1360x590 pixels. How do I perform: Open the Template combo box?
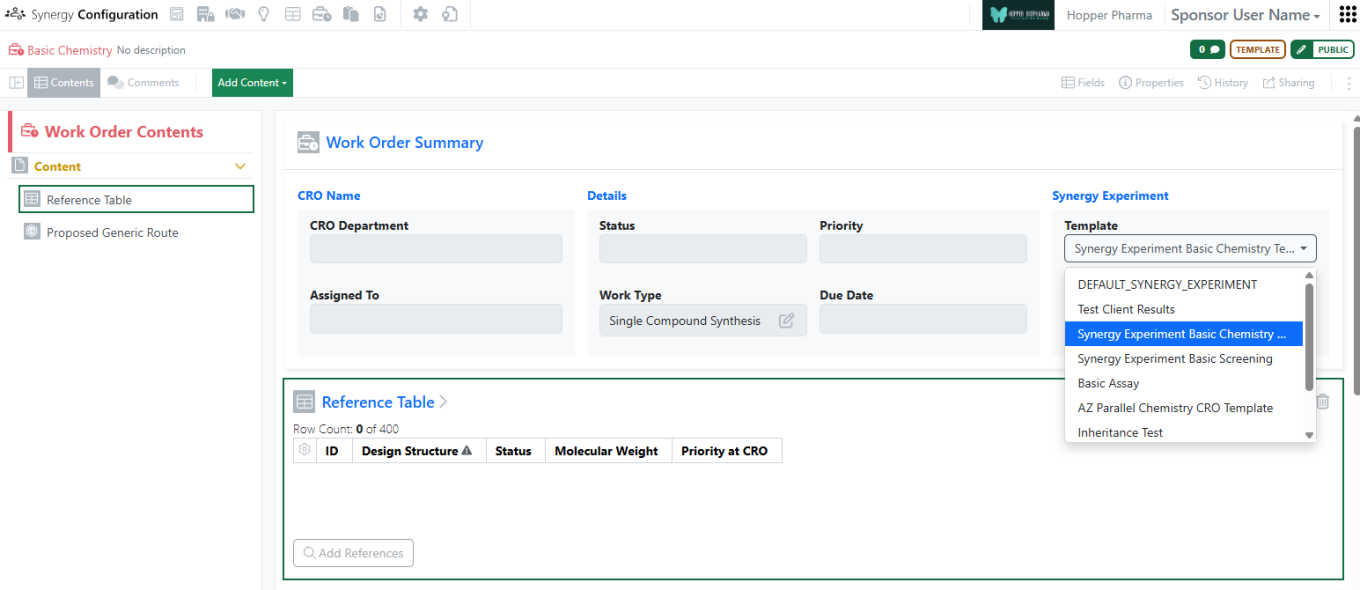tap(1190, 248)
